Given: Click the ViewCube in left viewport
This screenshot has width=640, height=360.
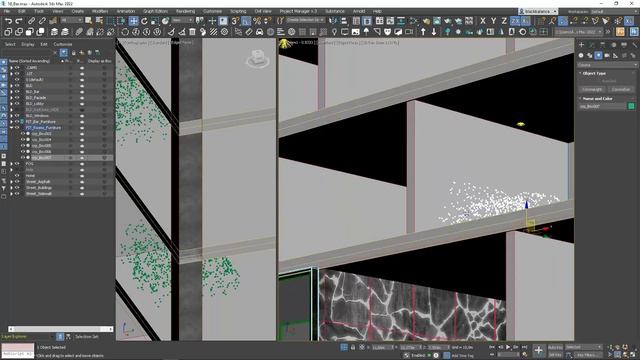Looking at the screenshot, I should 258,59.
